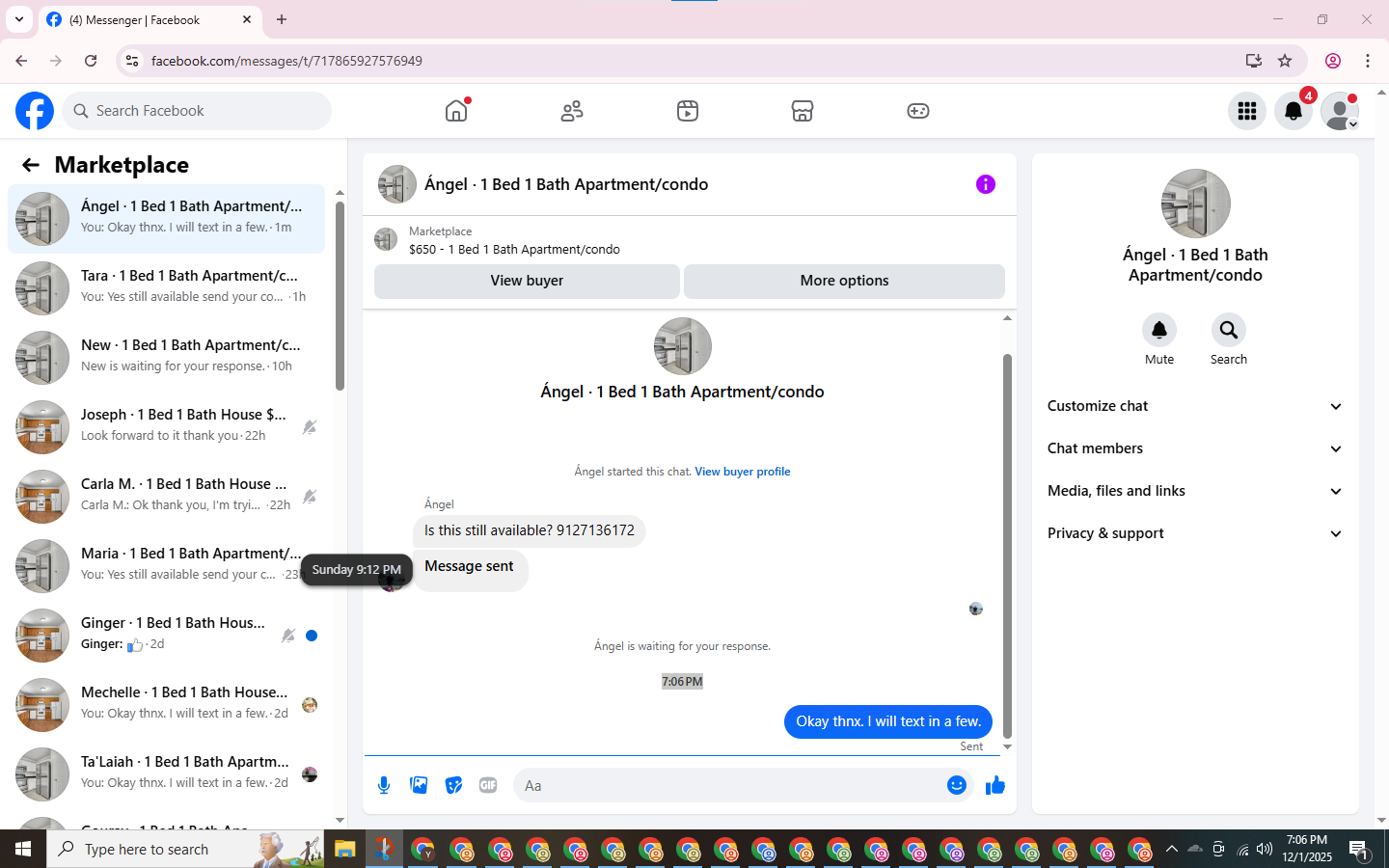
Task: Click the View buyer button
Action: pos(527,281)
